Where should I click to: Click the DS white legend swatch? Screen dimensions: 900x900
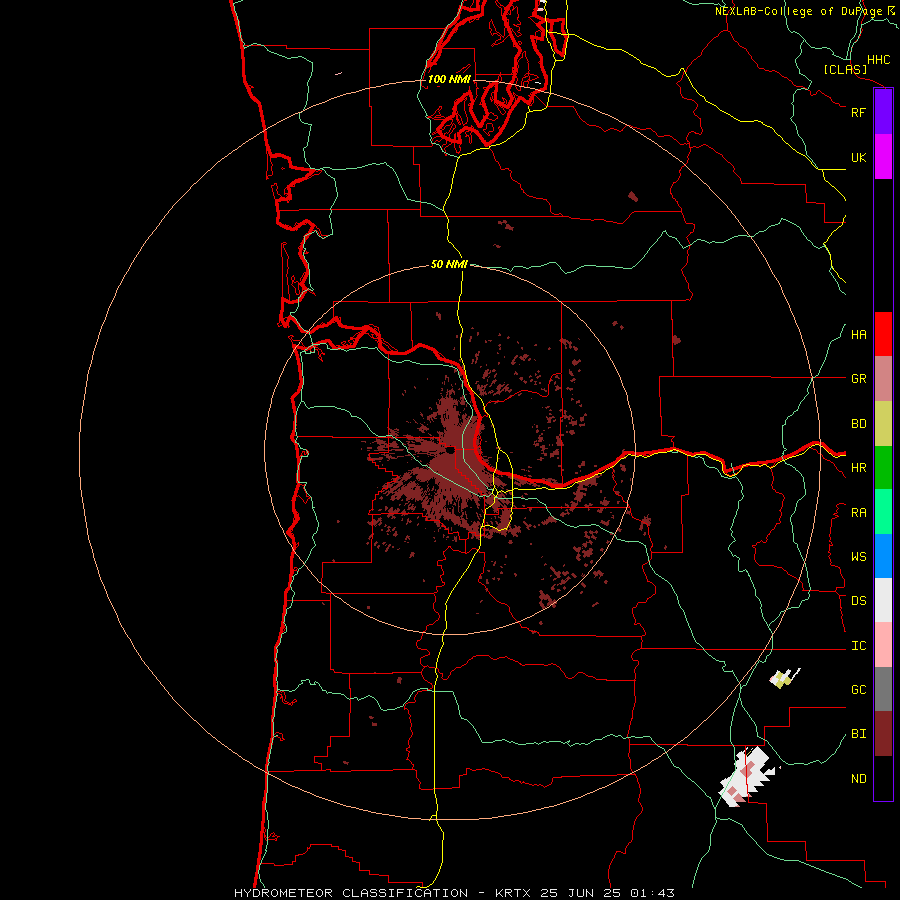pyautogui.click(x=883, y=600)
